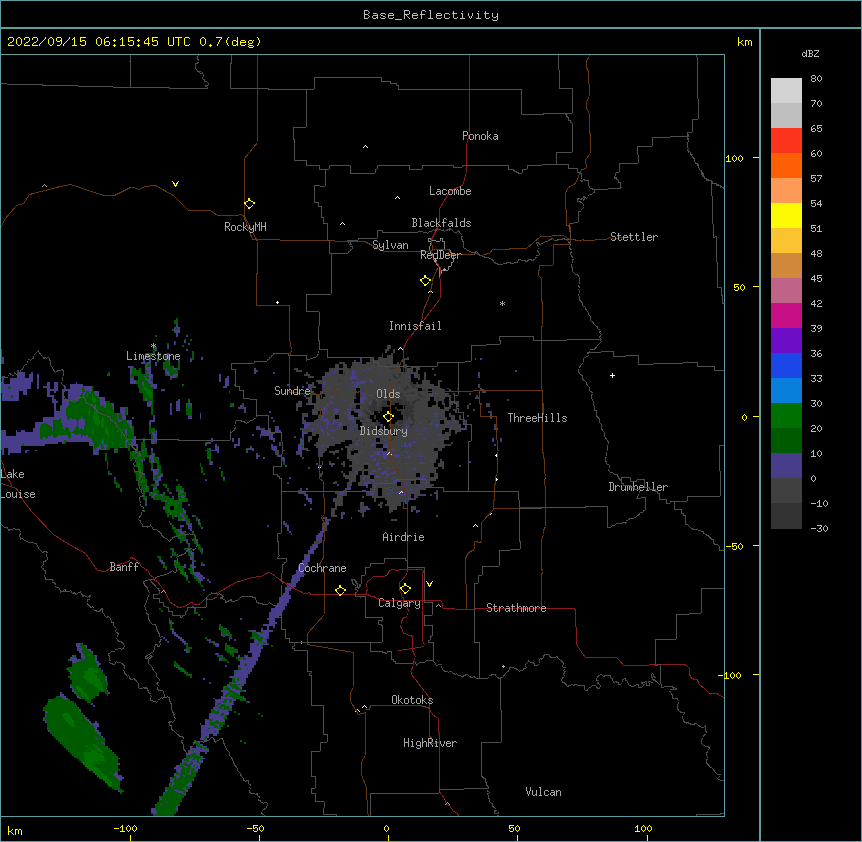Image resolution: width=862 pixels, height=842 pixels.
Task: Click the light gray 70–80 dBZ legend swatch
Action: coord(786,91)
